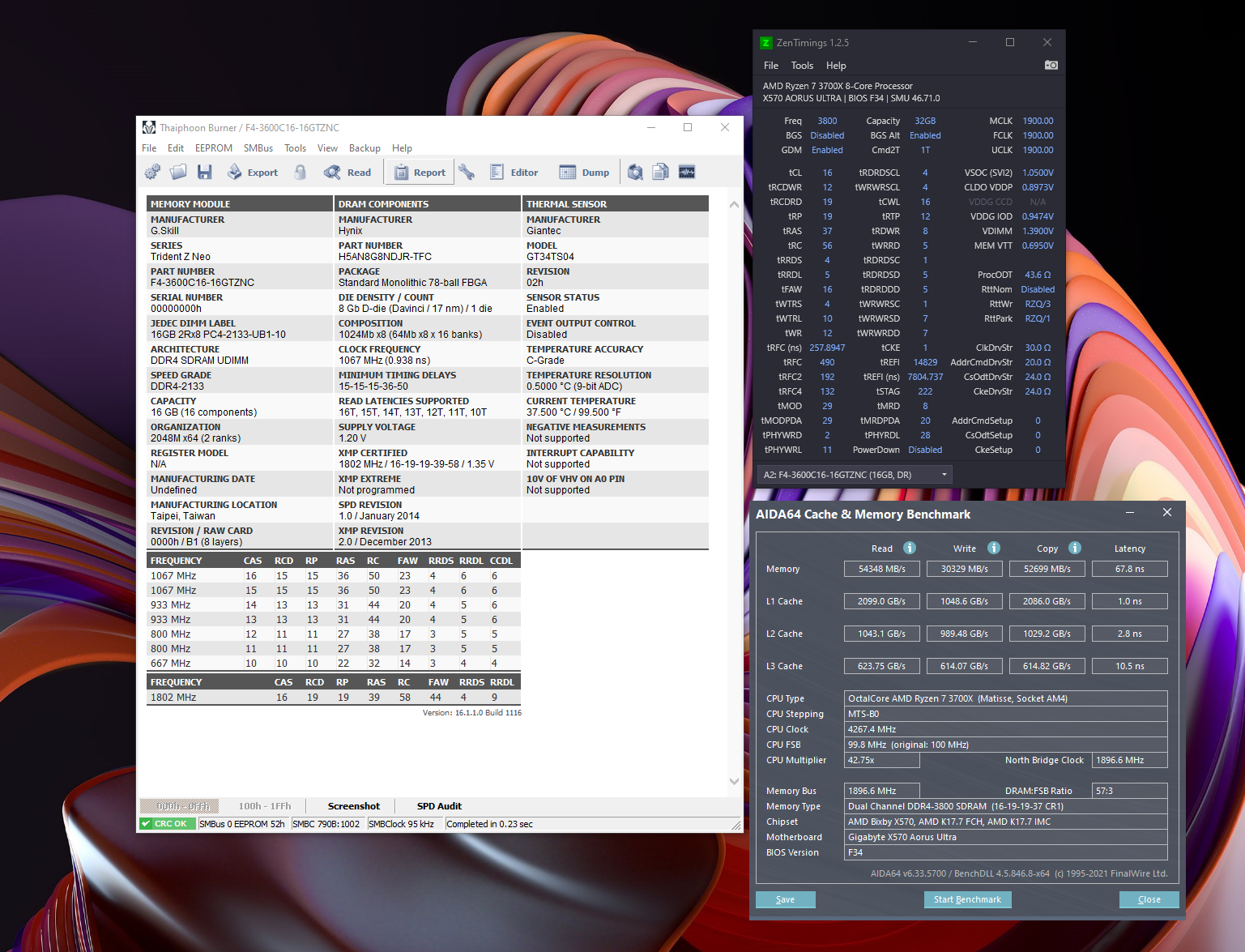
Task: Open the Backup menu
Action: pyautogui.click(x=365, y=148)
